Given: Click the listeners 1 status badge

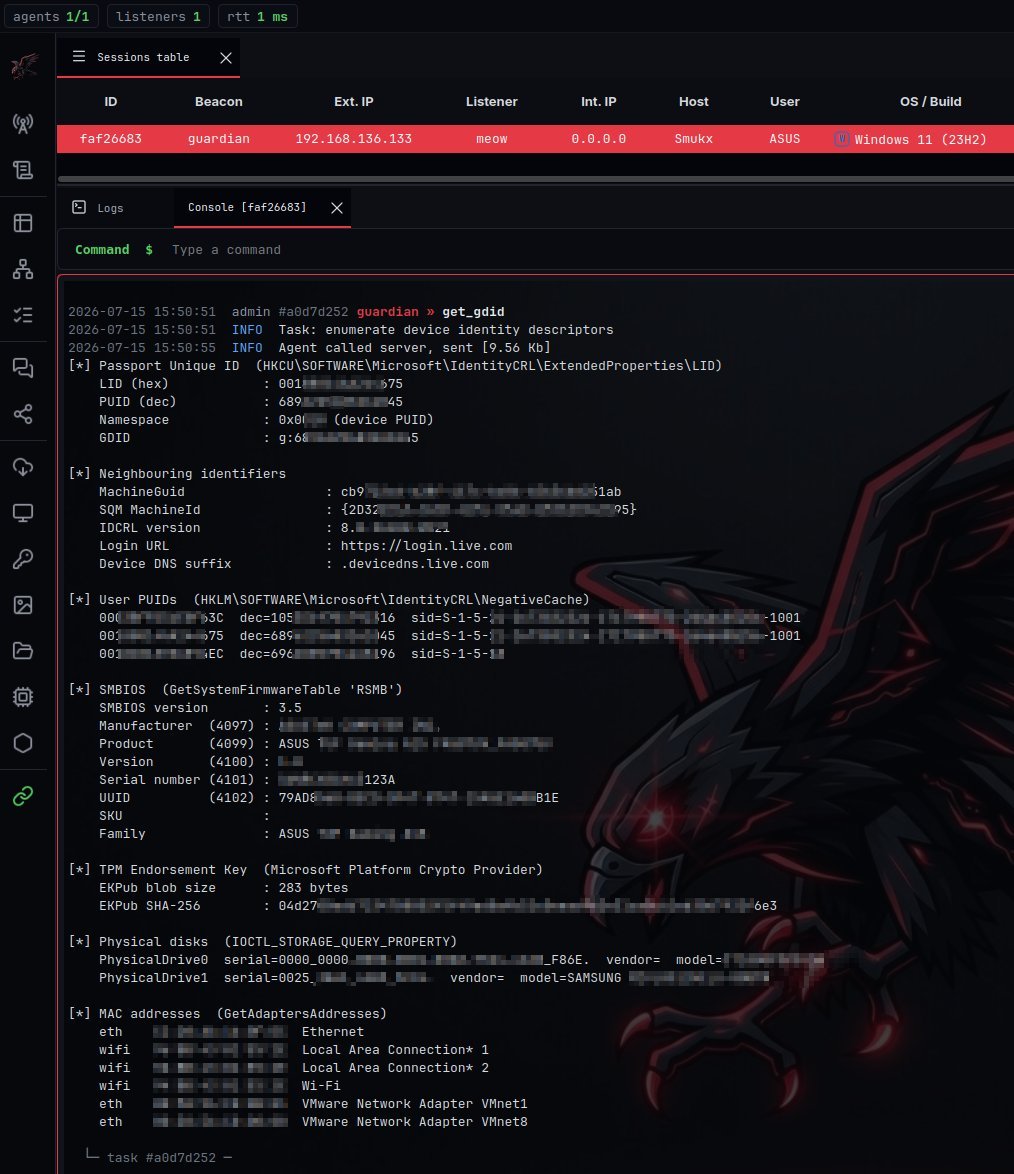Looking at the screenshot, I should [158, 16].
